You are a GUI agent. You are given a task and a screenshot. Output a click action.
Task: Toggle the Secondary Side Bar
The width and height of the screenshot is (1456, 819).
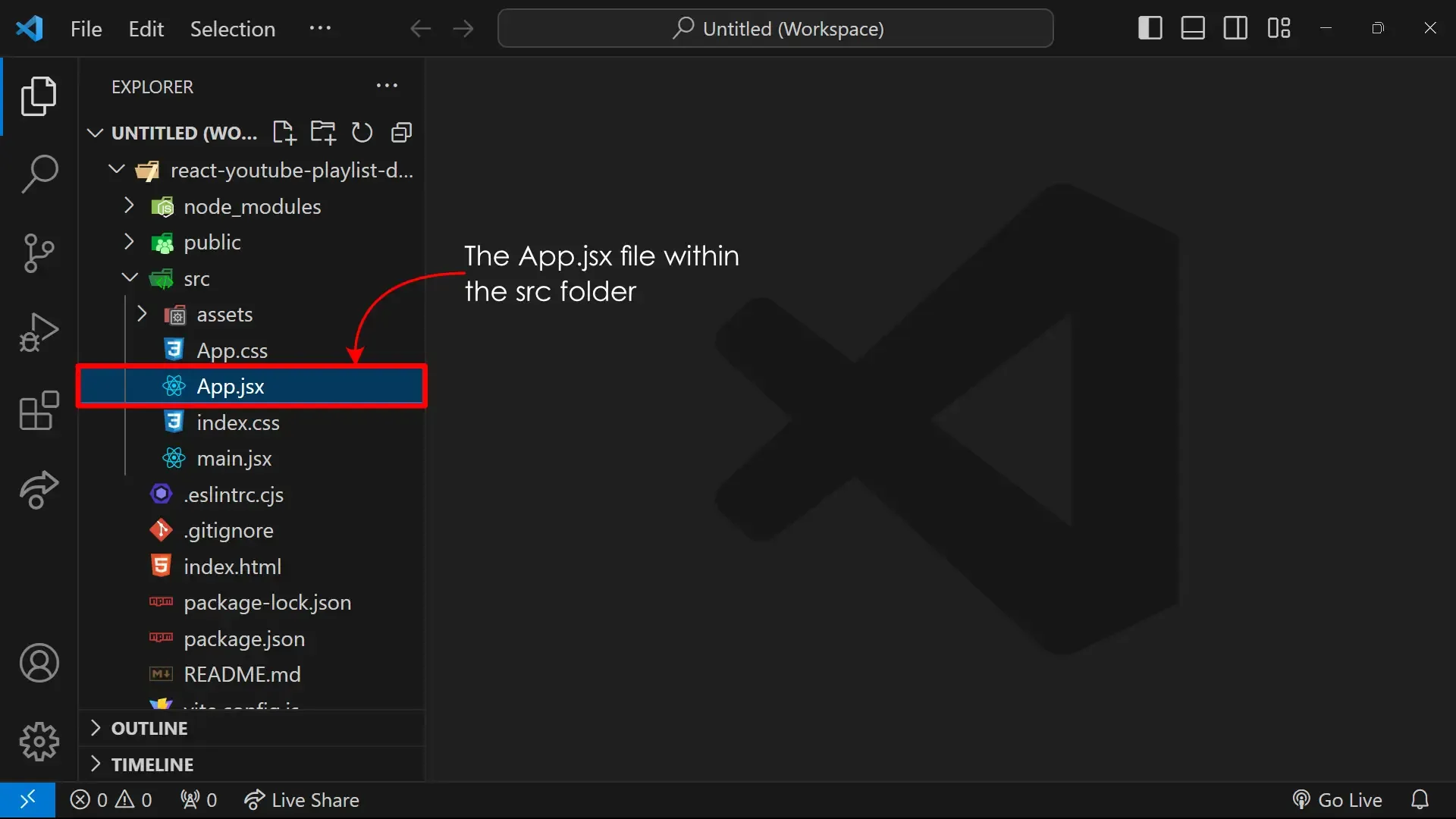pyautogui.click(x=1235, y=28)
